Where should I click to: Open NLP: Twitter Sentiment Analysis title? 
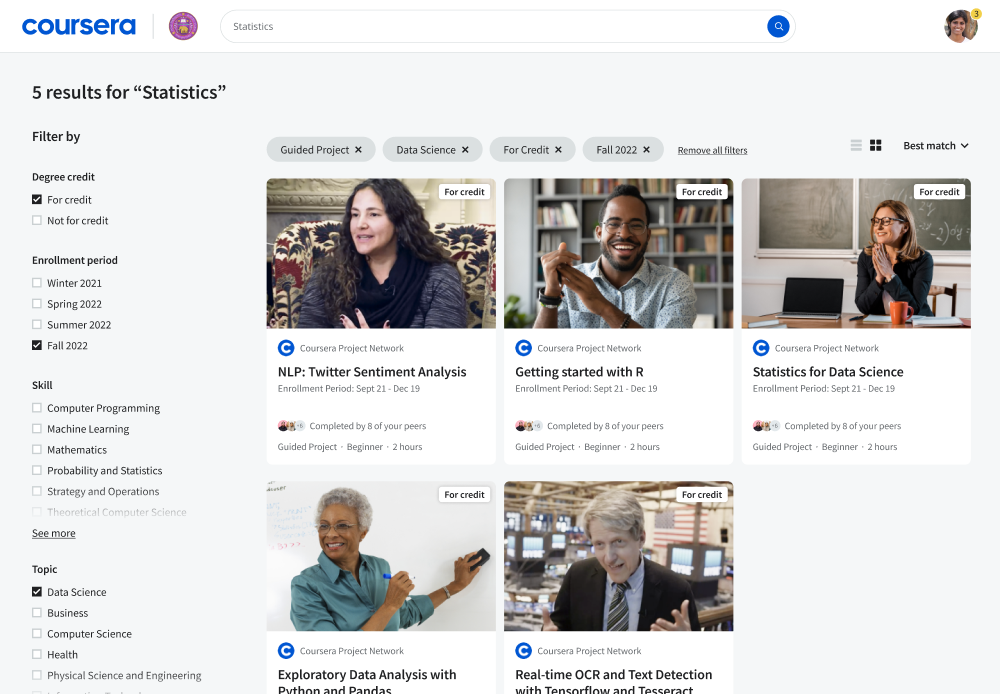[372, 371]
